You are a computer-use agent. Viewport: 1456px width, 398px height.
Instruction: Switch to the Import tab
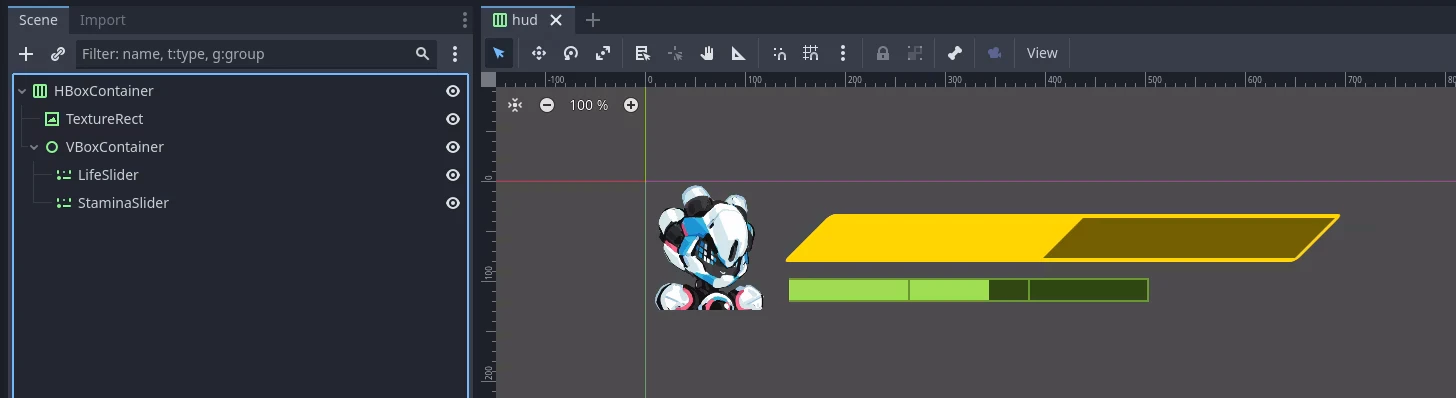click(x=103, y=20)
